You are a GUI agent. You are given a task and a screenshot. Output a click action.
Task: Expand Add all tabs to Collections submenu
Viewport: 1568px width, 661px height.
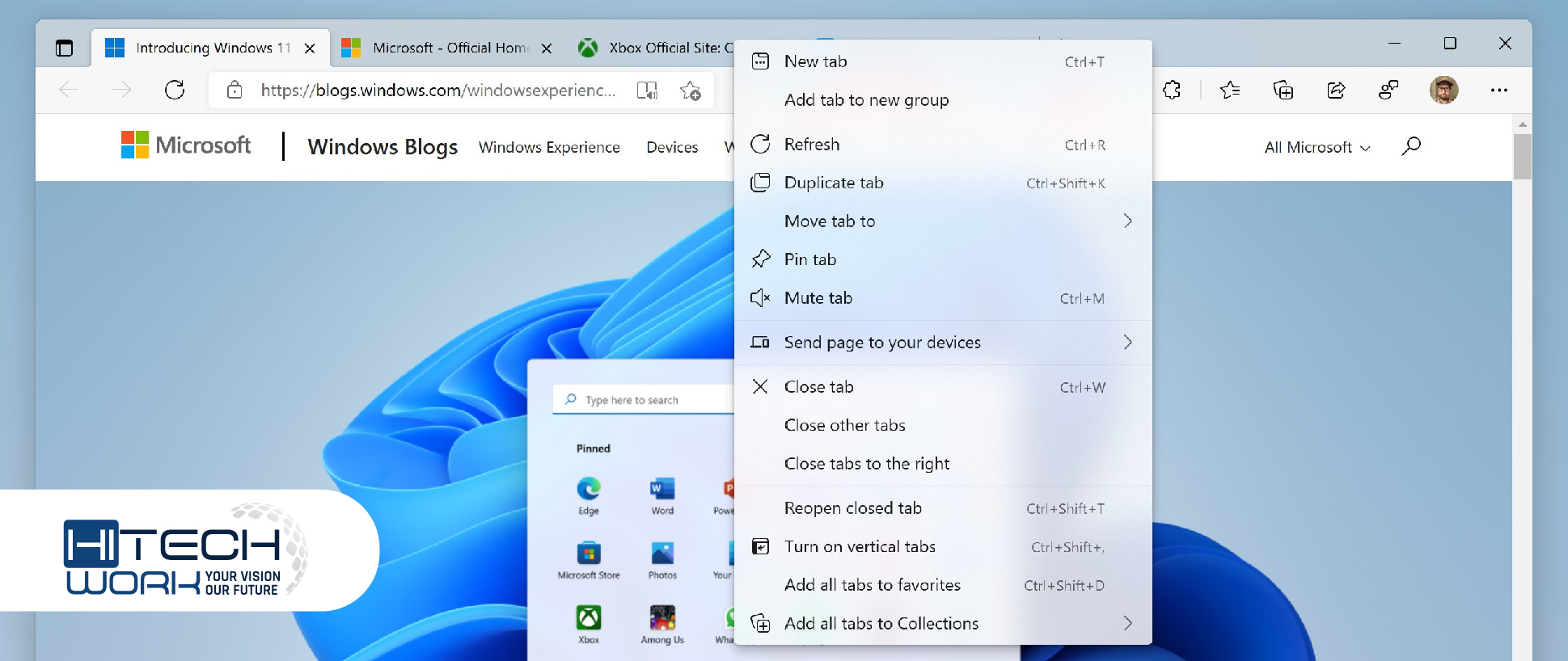click(943, 624)
